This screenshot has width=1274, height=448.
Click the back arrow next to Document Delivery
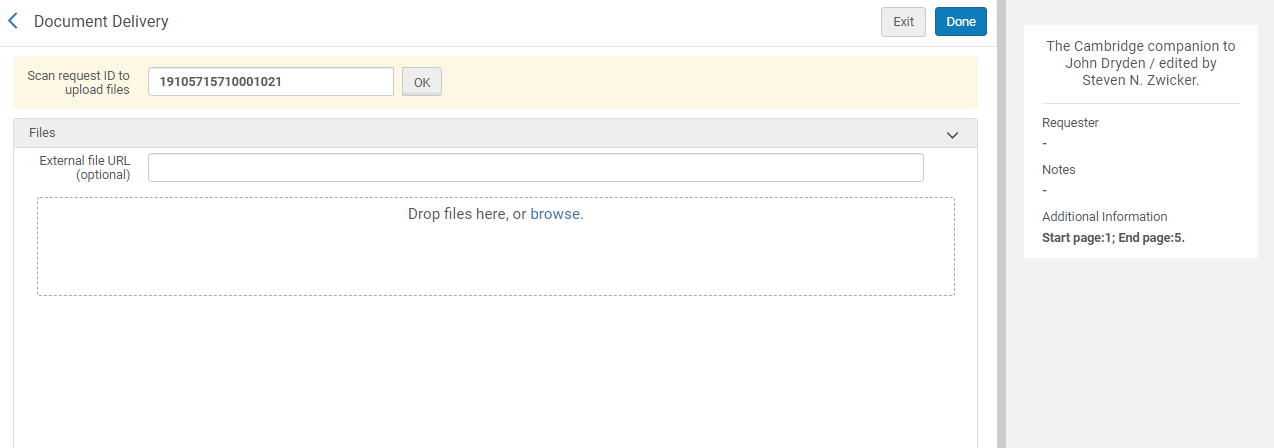(x=13, y=21)
